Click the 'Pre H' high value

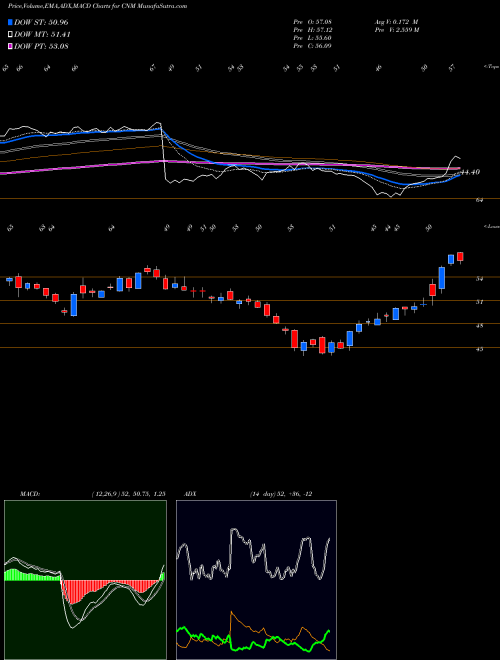click(x=312, y=30)
